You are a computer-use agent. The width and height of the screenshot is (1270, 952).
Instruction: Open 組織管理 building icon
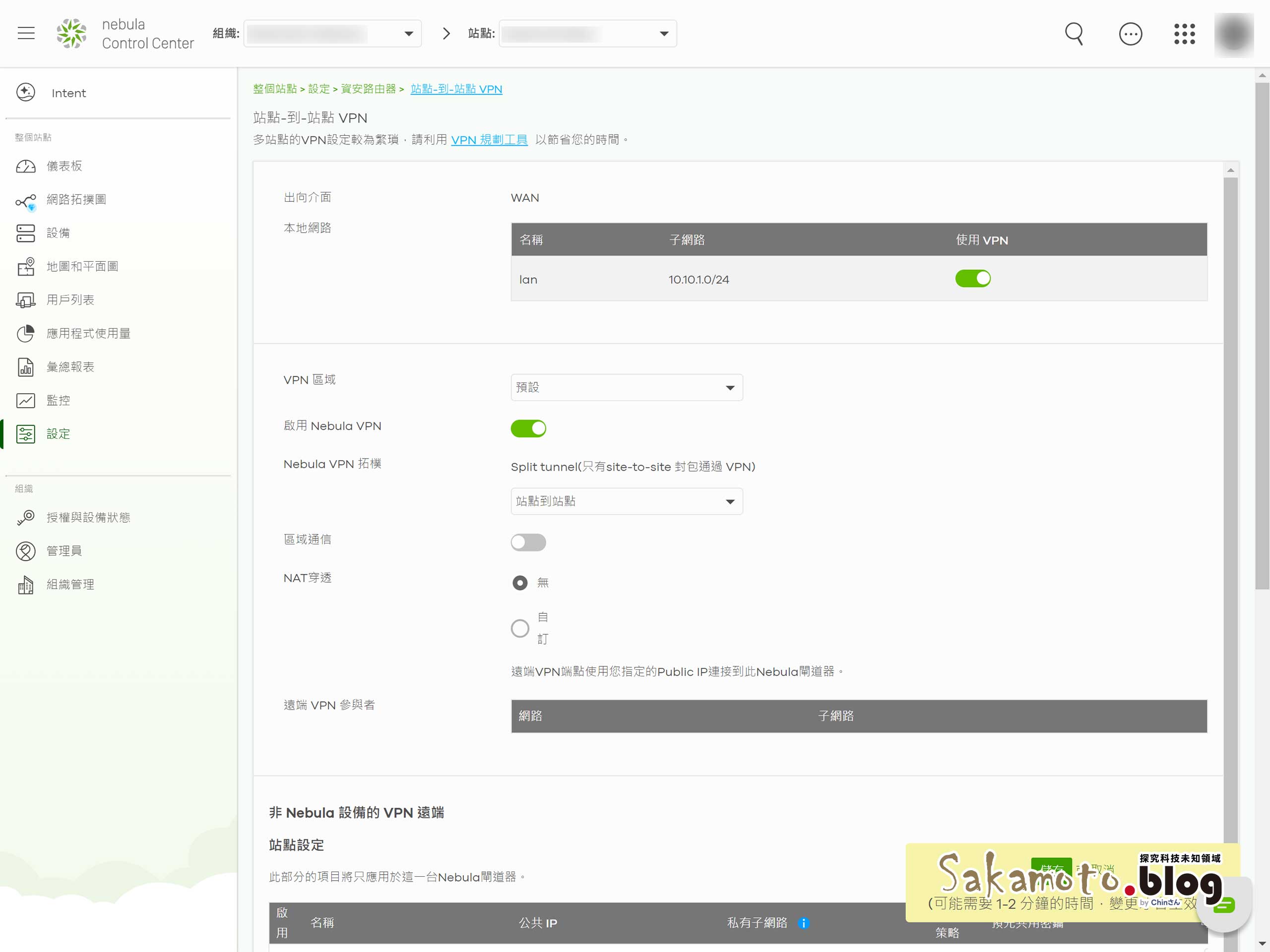click(26, 585)
